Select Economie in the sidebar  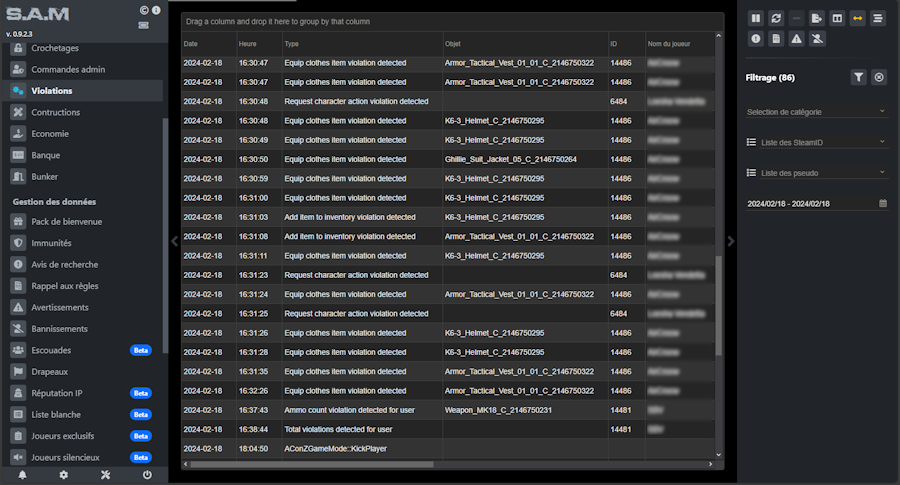(50, 133)
